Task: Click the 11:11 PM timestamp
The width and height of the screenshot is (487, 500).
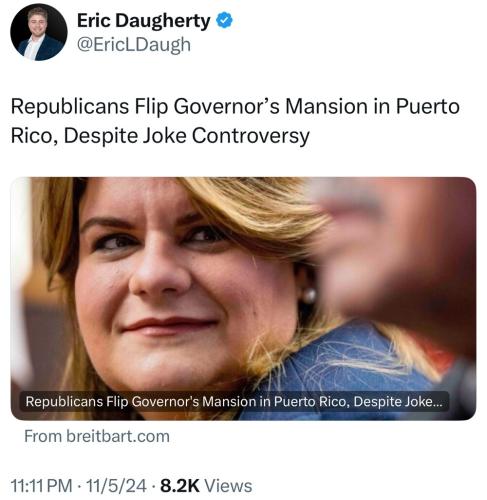Action: pos(42,486)
